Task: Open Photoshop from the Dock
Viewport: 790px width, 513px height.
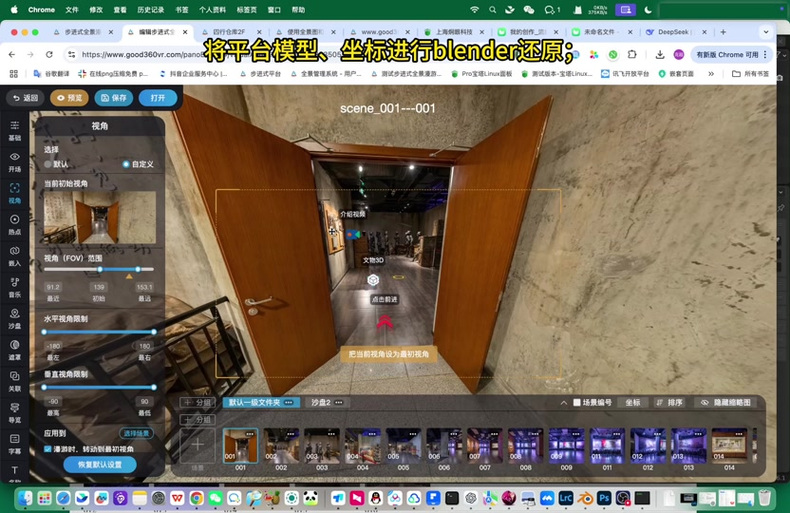Action: 604,498
